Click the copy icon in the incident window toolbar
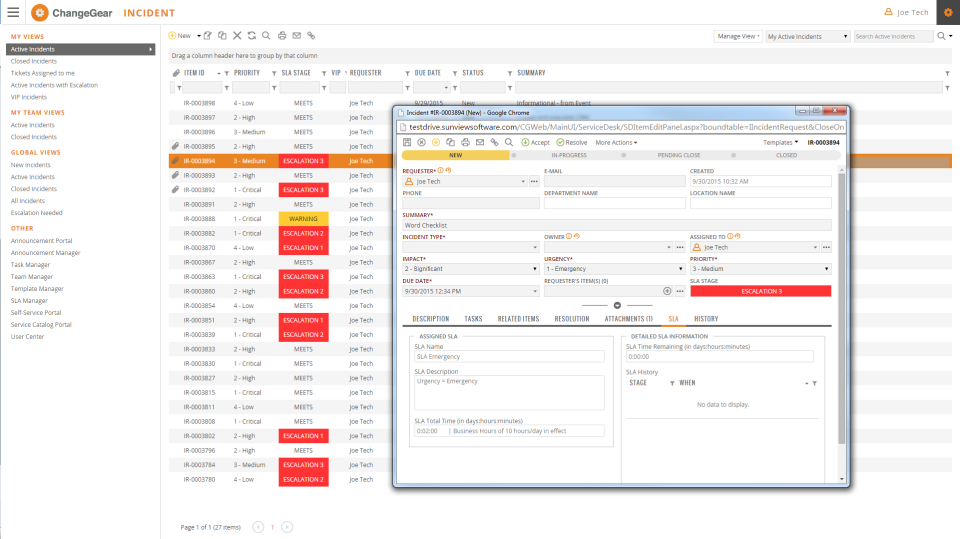 coord(451,142)
